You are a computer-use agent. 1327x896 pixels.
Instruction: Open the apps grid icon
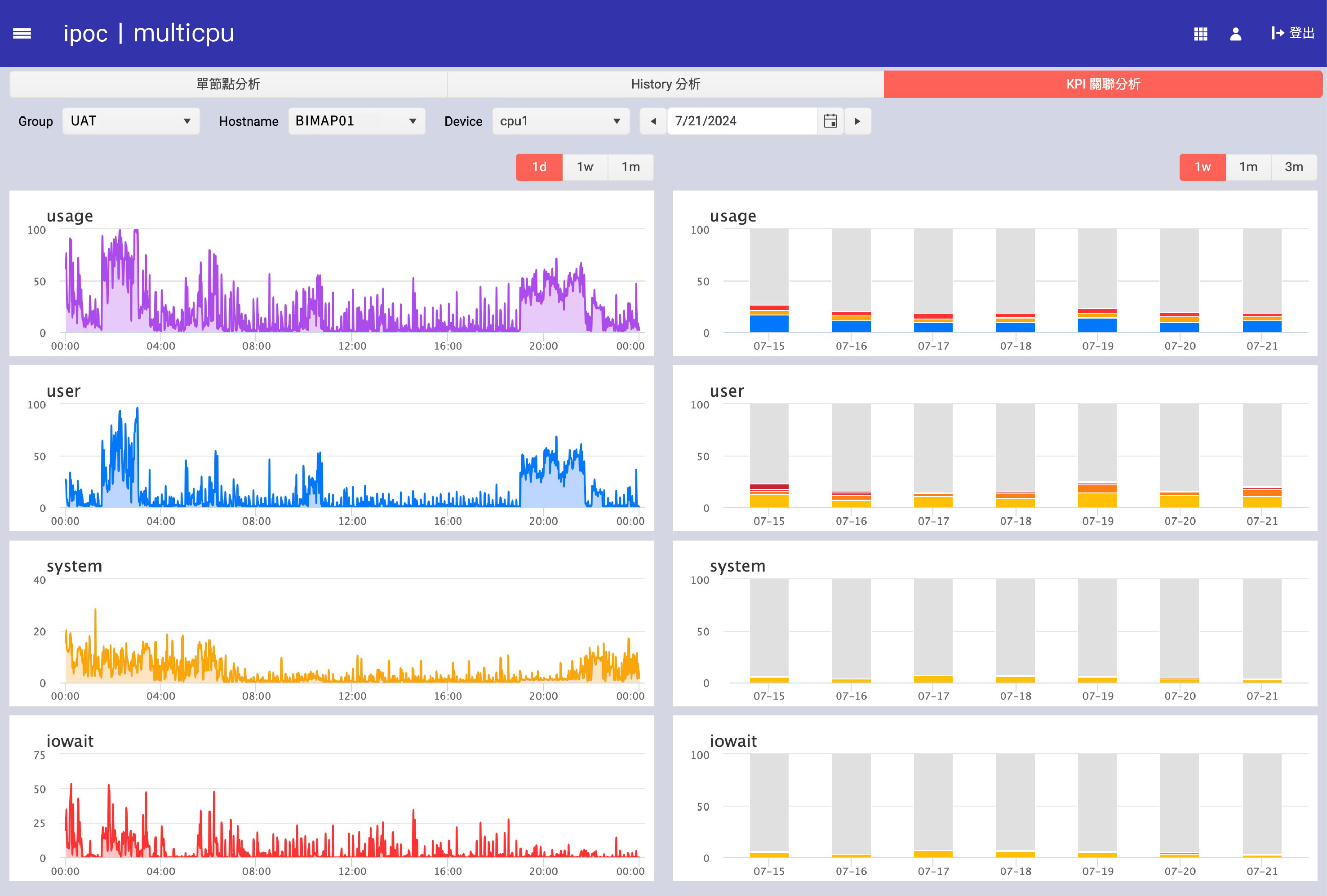tap(1200, 34)
